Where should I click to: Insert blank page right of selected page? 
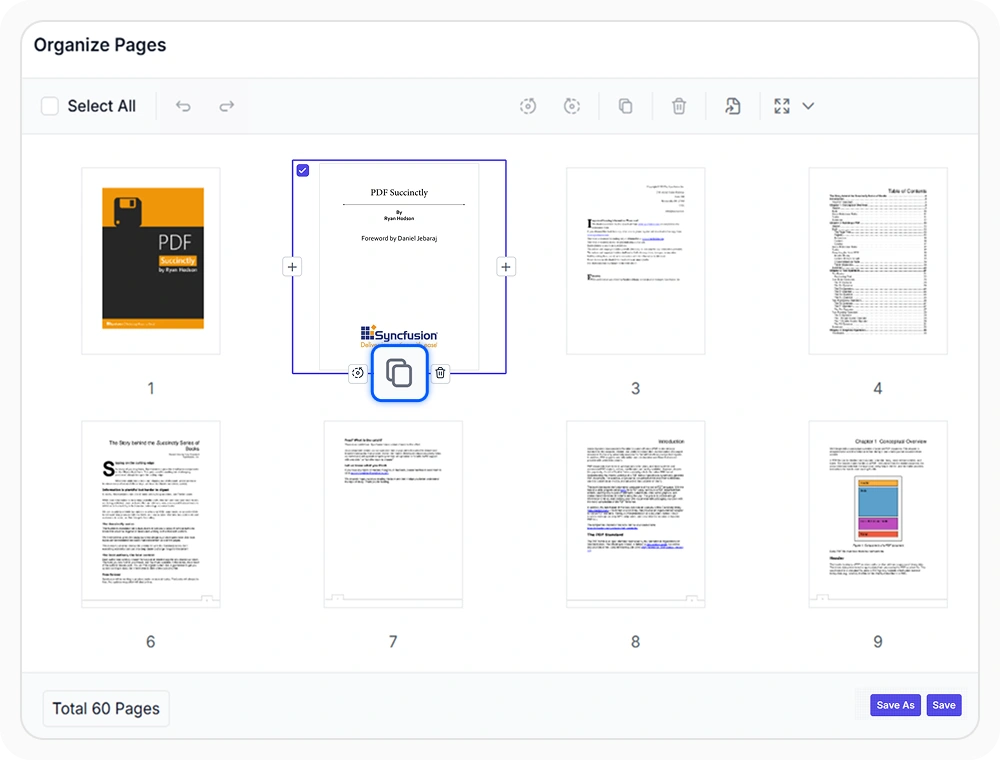506,267
